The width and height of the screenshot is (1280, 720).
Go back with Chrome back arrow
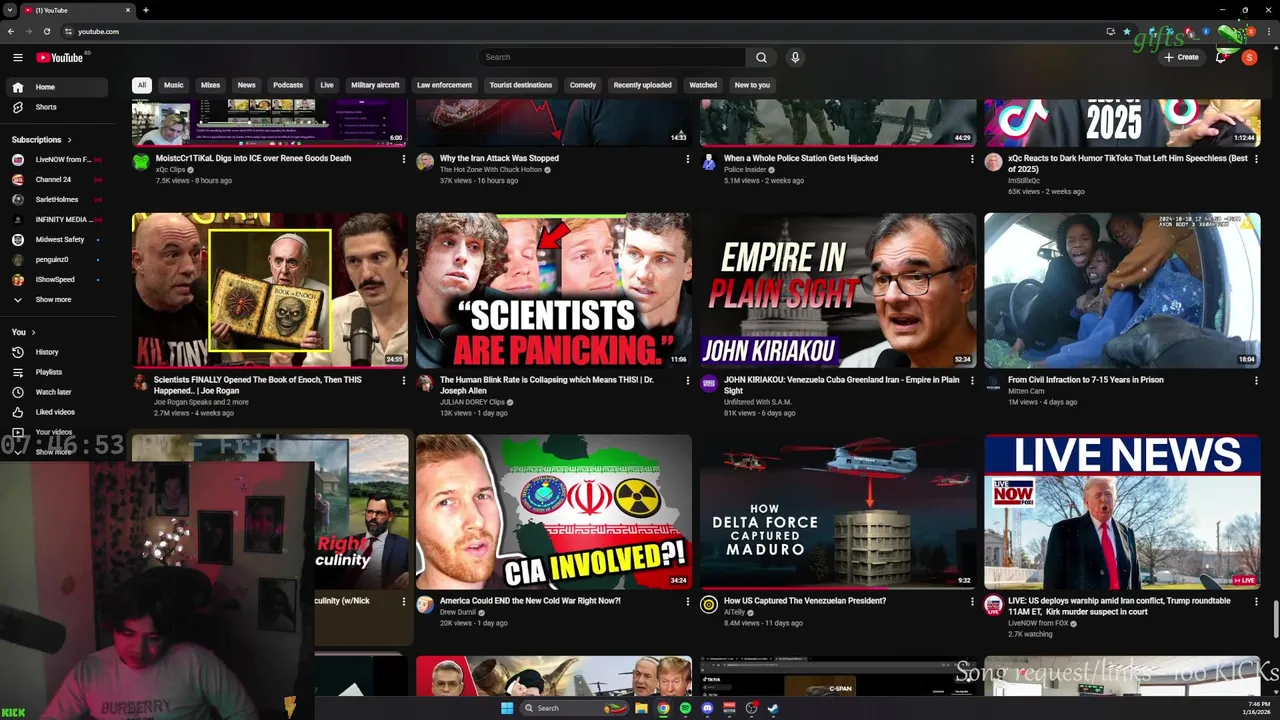(10, 31)
